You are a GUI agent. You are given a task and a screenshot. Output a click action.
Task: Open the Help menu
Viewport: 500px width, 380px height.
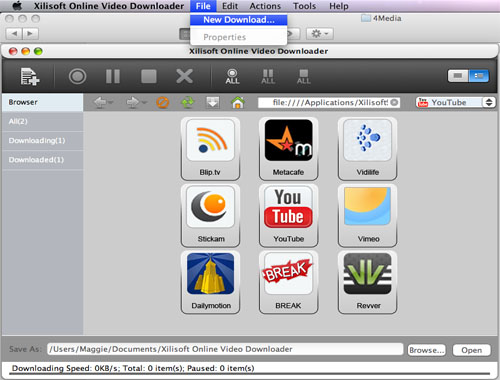point(339,6)
